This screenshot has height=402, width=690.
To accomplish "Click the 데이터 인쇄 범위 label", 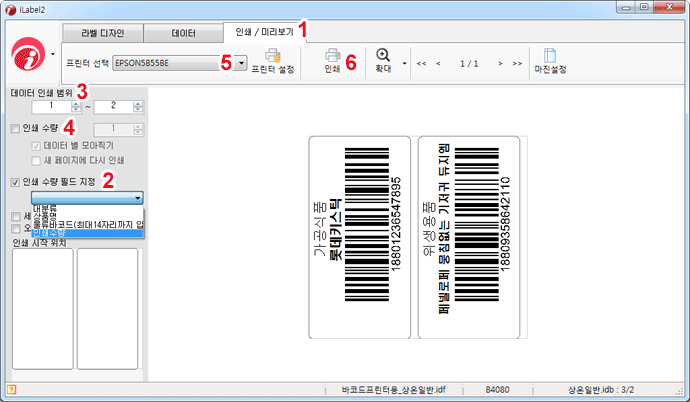I will tap(41, 93).
